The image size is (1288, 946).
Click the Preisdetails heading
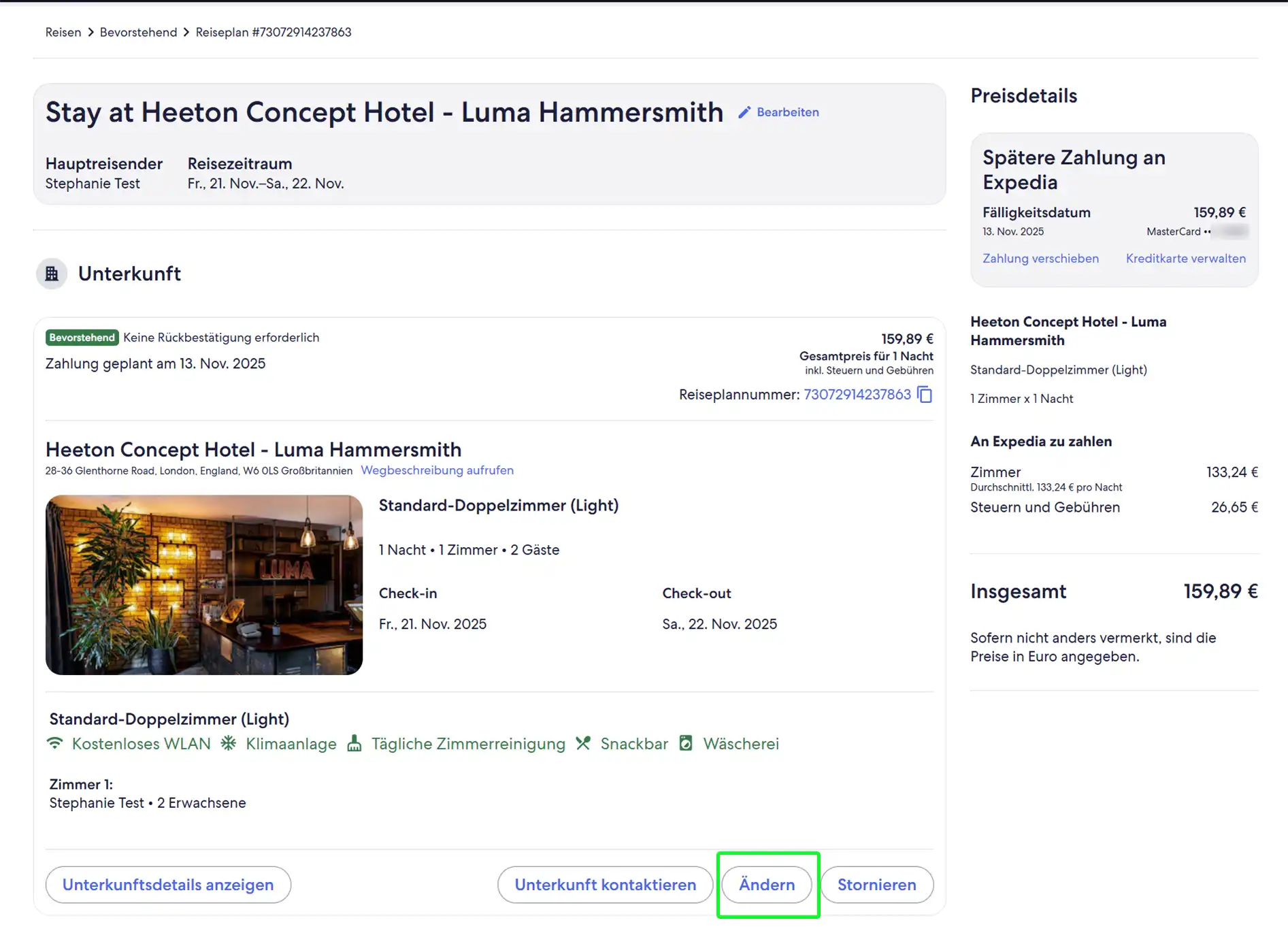coord(1024,96)
